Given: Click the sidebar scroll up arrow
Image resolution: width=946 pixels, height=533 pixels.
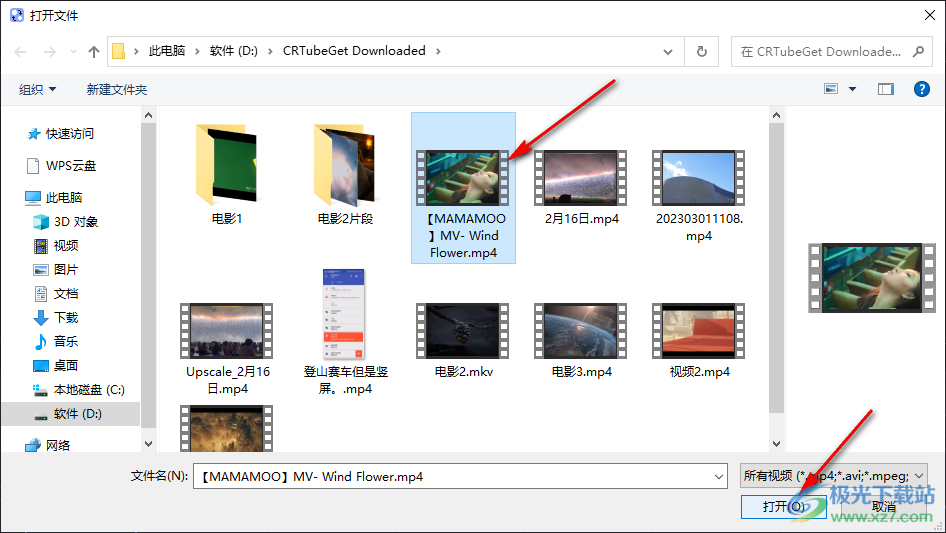Looking at the screenshot, I should pos(148,115).
